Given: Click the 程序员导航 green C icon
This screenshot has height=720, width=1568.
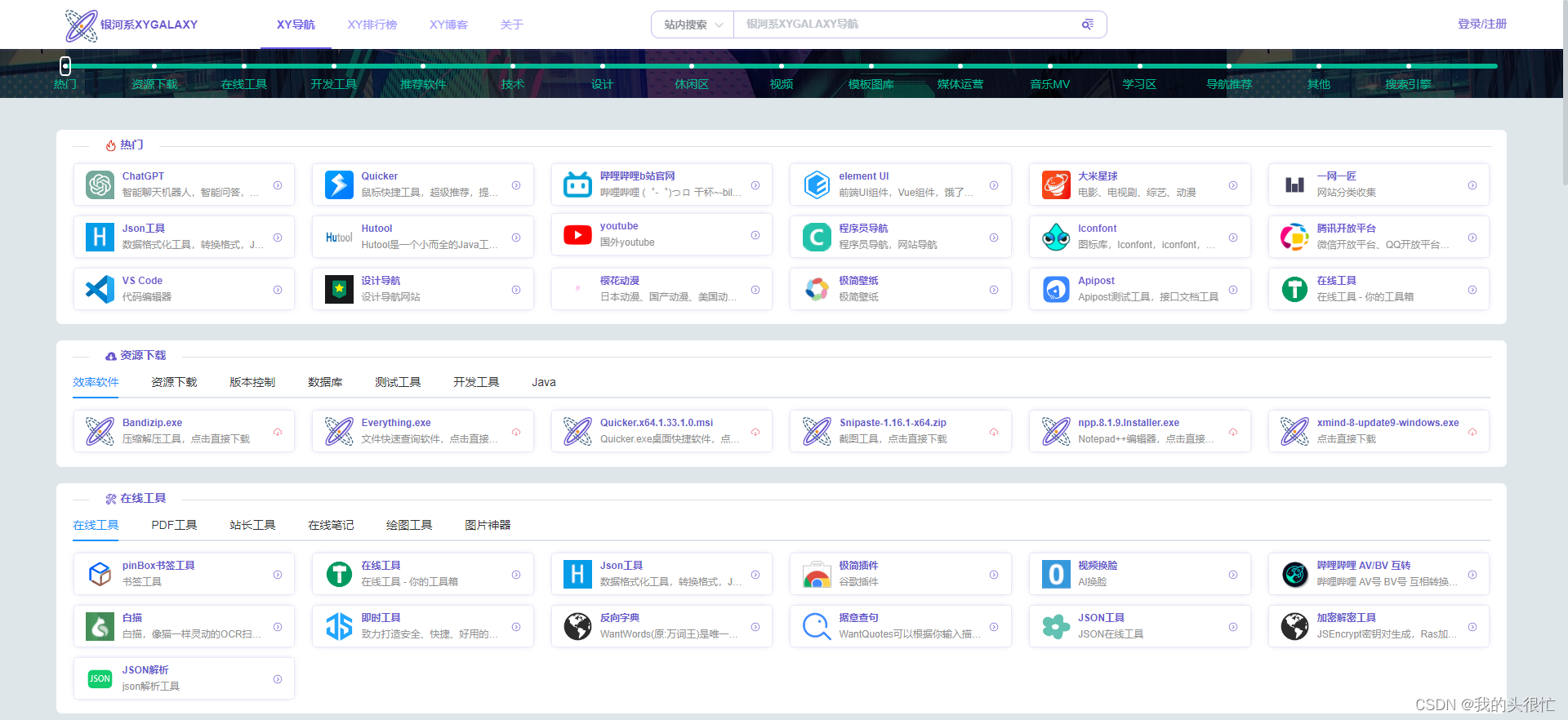Looking at the screenshot, I should point(817,237).
